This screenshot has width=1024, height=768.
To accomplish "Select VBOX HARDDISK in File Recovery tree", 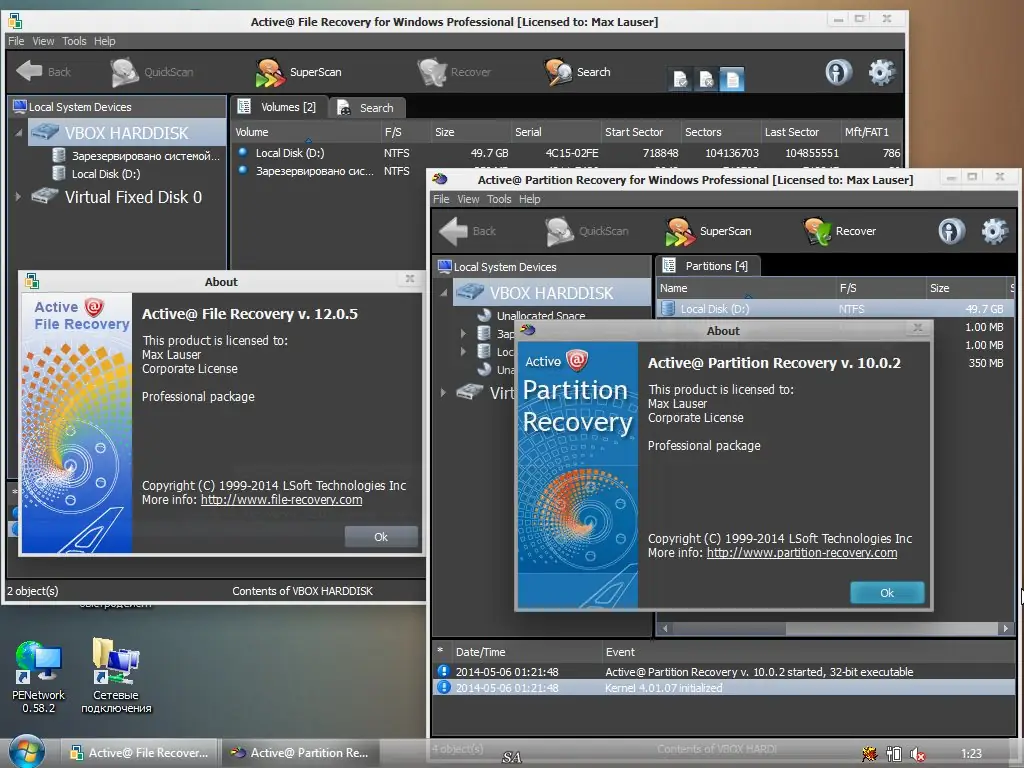I will [127, 133].
